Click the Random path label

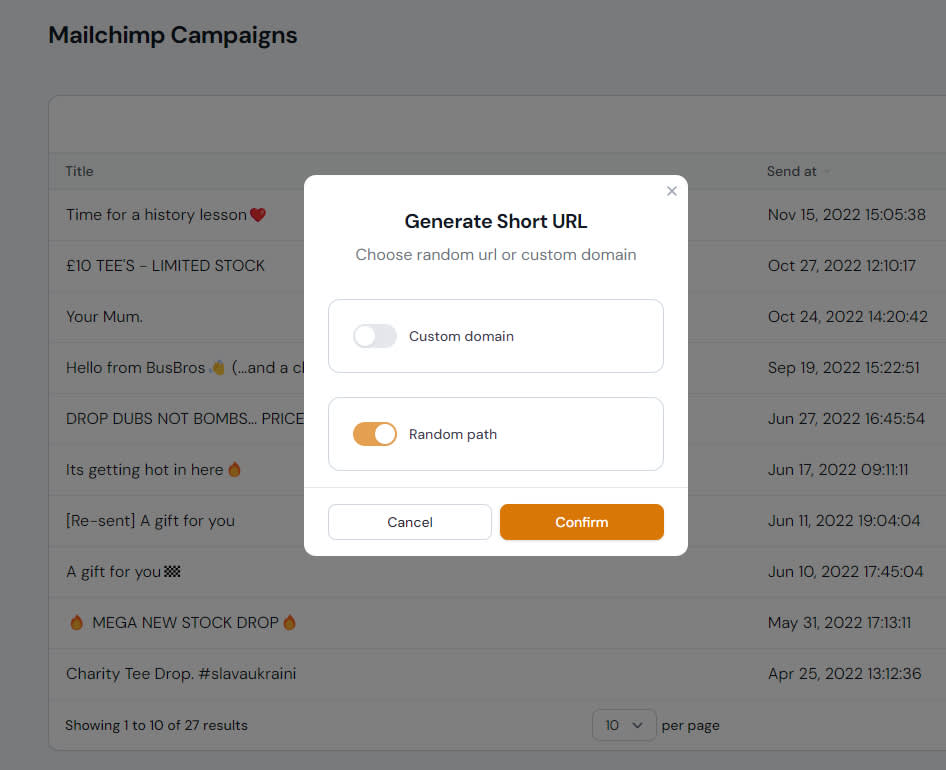coord(453,434)
